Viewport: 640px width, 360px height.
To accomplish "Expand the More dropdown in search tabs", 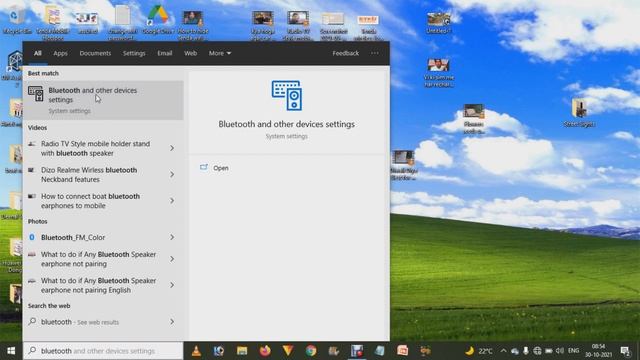I will click(220, 53).
